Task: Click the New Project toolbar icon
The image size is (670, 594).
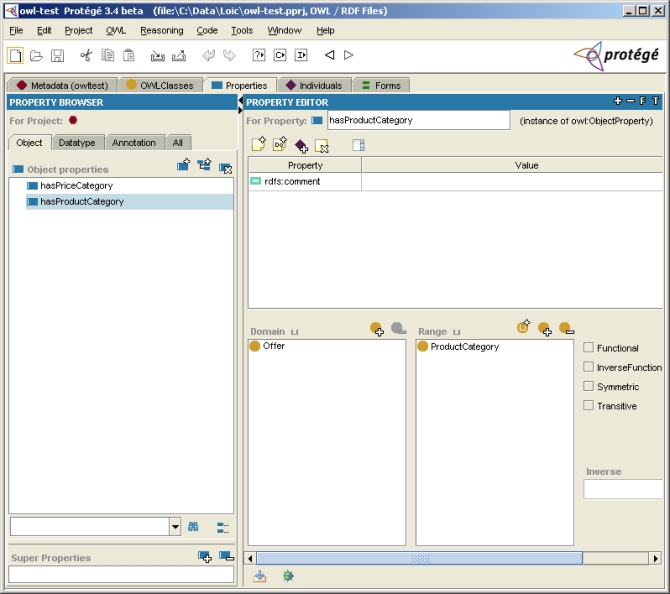Action: (x=15, y=56)
